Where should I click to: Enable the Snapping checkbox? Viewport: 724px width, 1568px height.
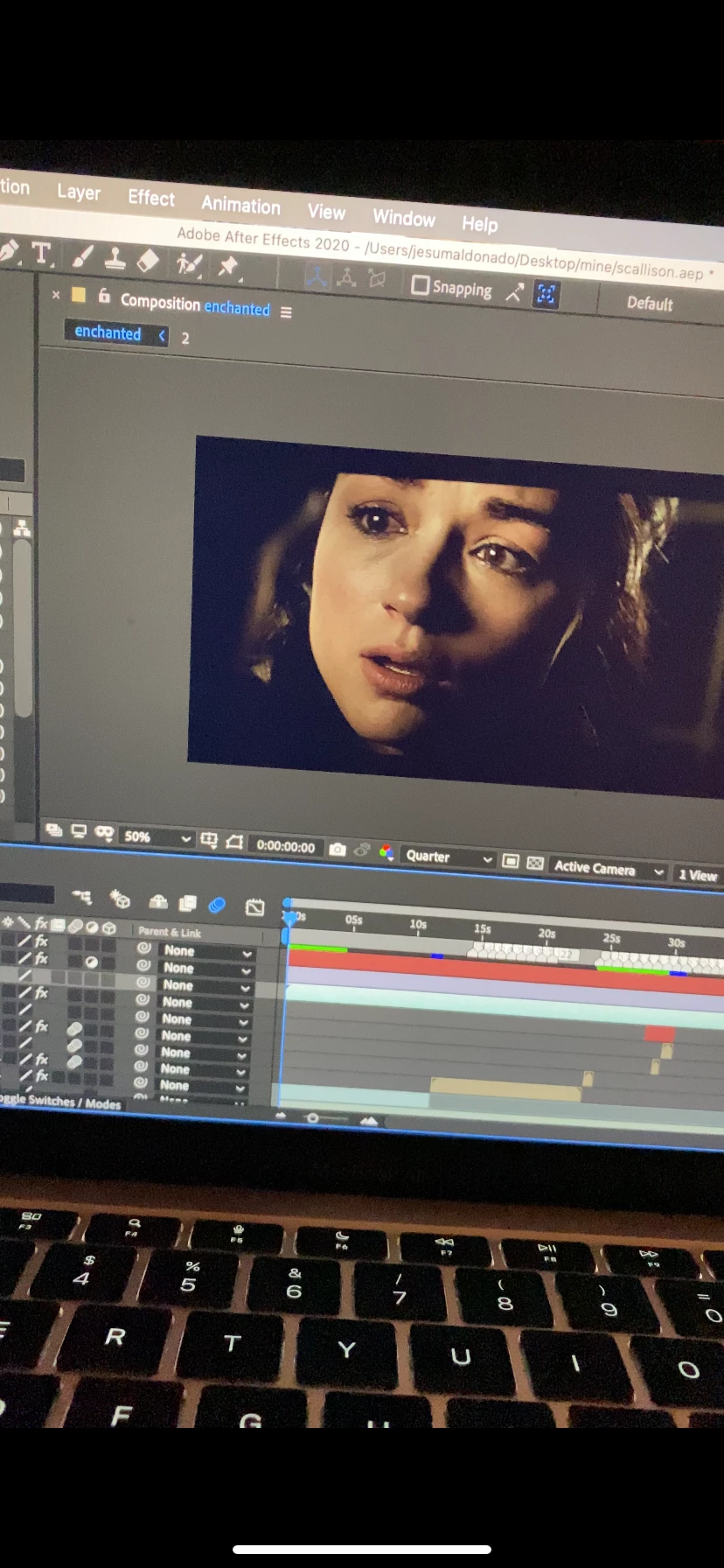[420, 285]
